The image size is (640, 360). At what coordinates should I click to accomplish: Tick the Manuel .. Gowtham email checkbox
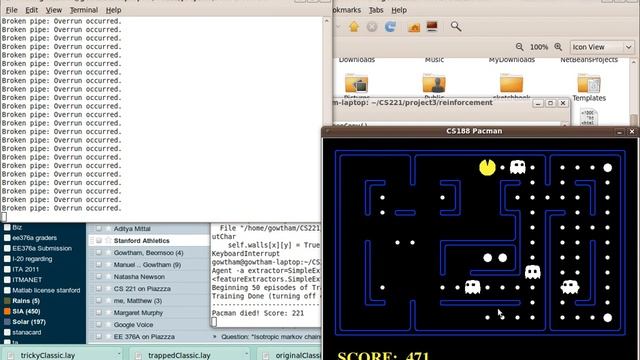(x=98, y=264)
